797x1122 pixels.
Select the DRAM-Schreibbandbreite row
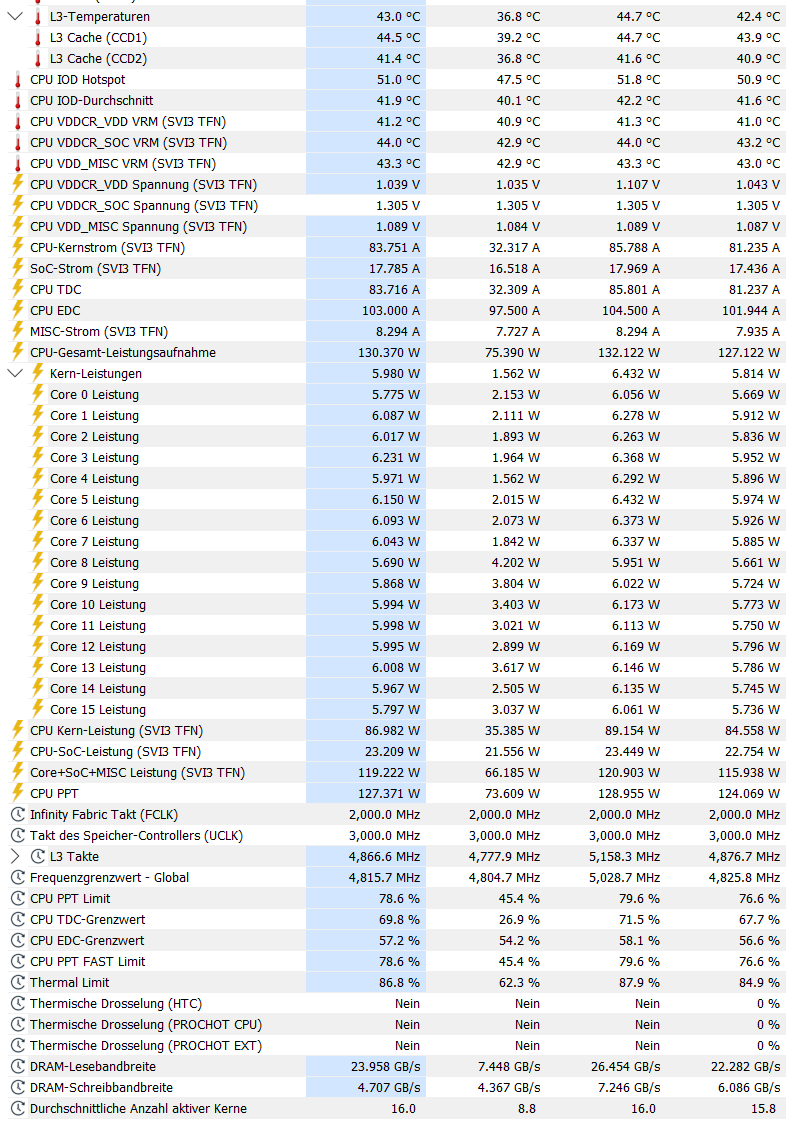(x=396, y=1087)
